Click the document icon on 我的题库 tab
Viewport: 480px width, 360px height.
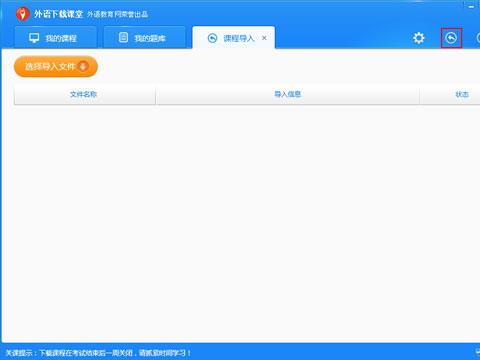[x=123, y=37]
